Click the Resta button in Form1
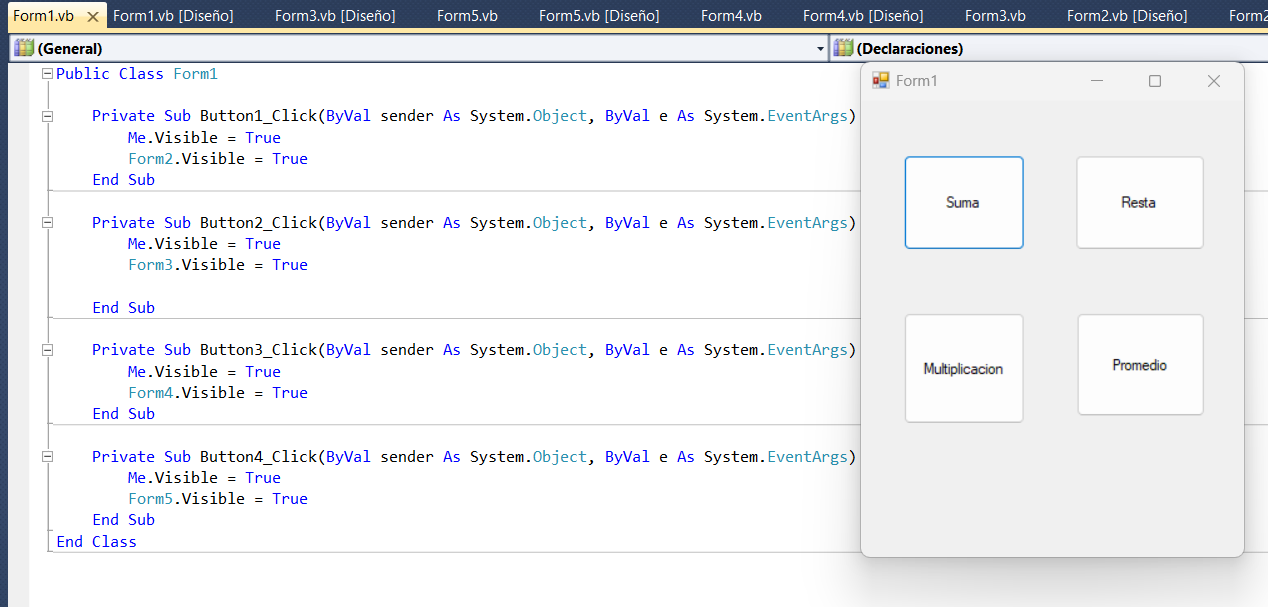Screen dimensions: 1268x607 tap(1139, 202)
